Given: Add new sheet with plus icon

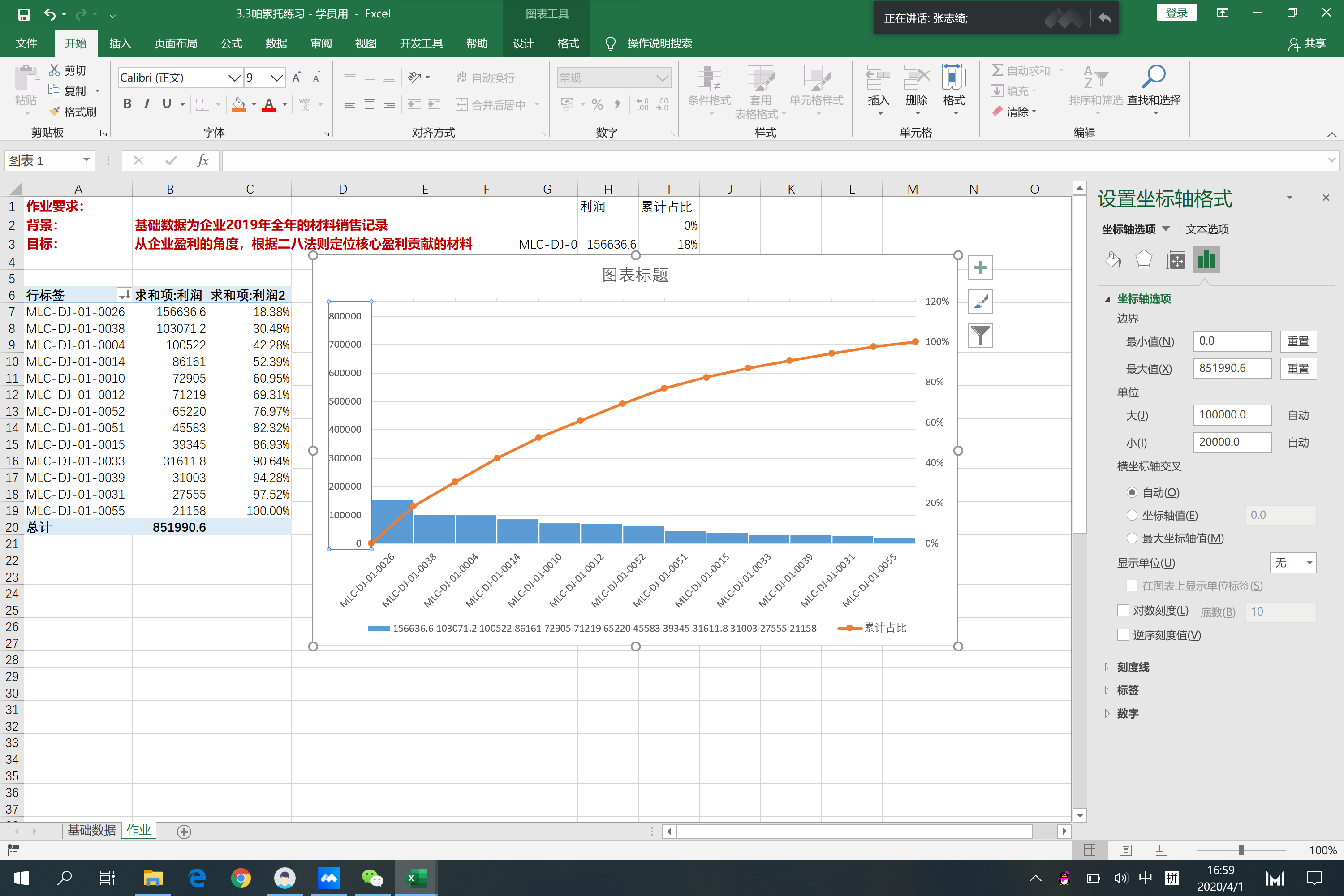Looking at the screenshot, I should (184, 831).
